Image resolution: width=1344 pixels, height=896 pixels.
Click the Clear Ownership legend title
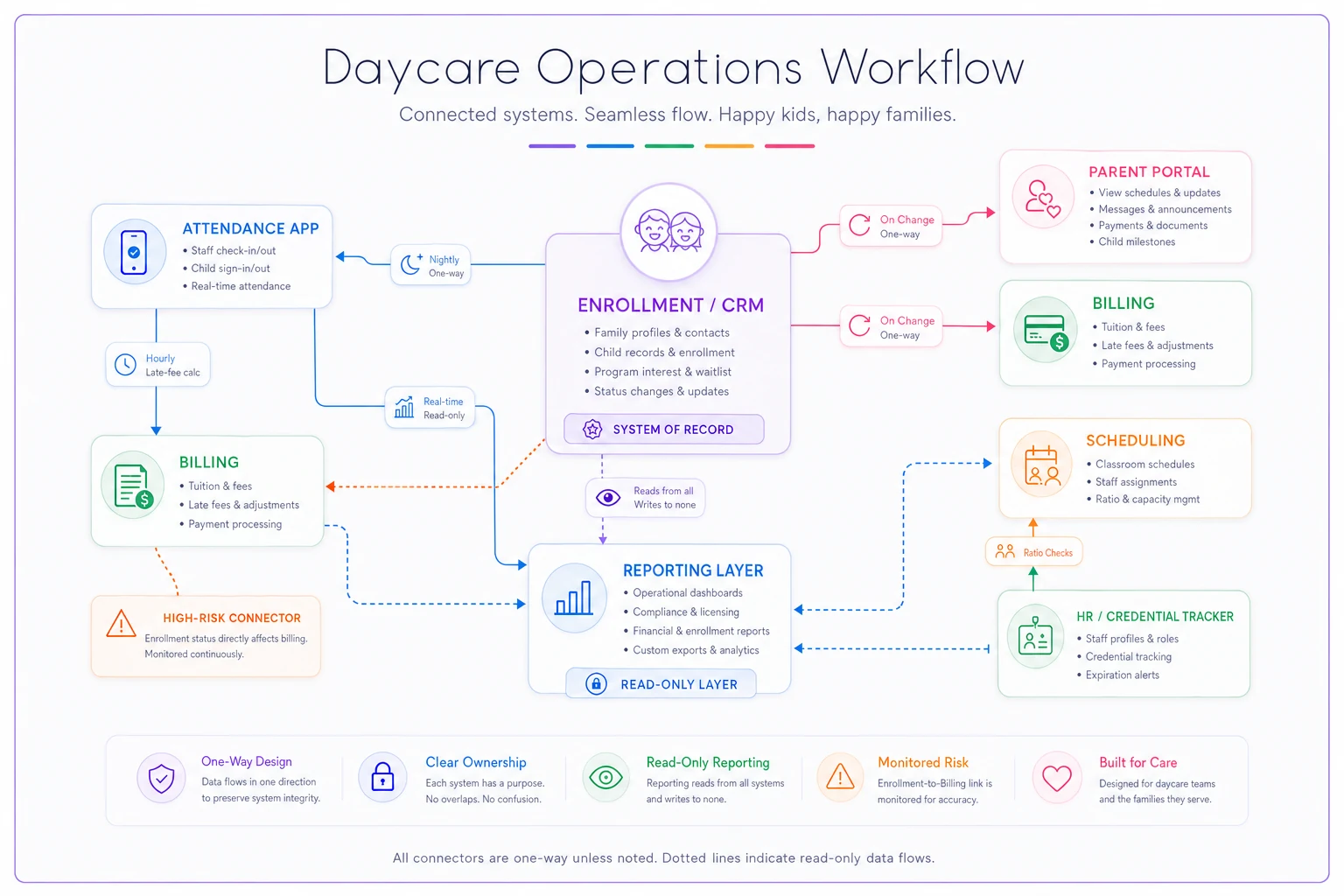[x=476, y=762]
